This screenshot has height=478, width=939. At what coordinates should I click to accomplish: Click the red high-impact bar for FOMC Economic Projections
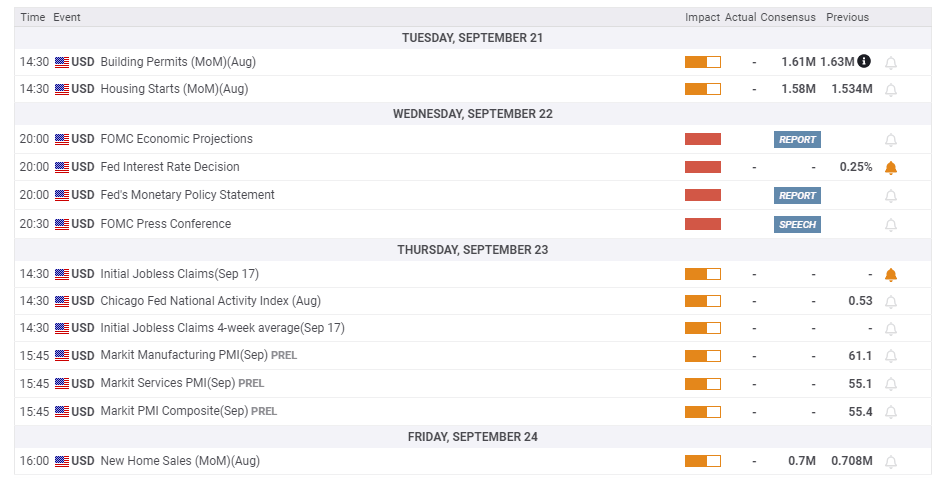[x=703, y=139]
